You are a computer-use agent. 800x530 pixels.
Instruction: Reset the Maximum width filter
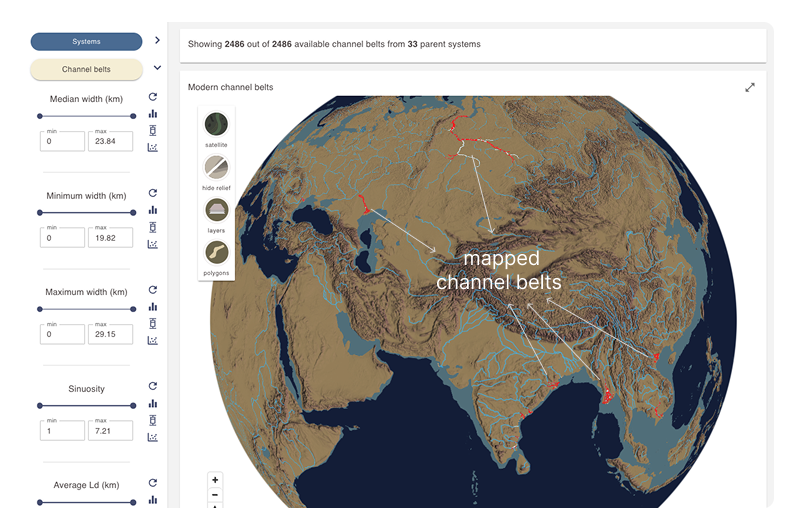point(153,290)
